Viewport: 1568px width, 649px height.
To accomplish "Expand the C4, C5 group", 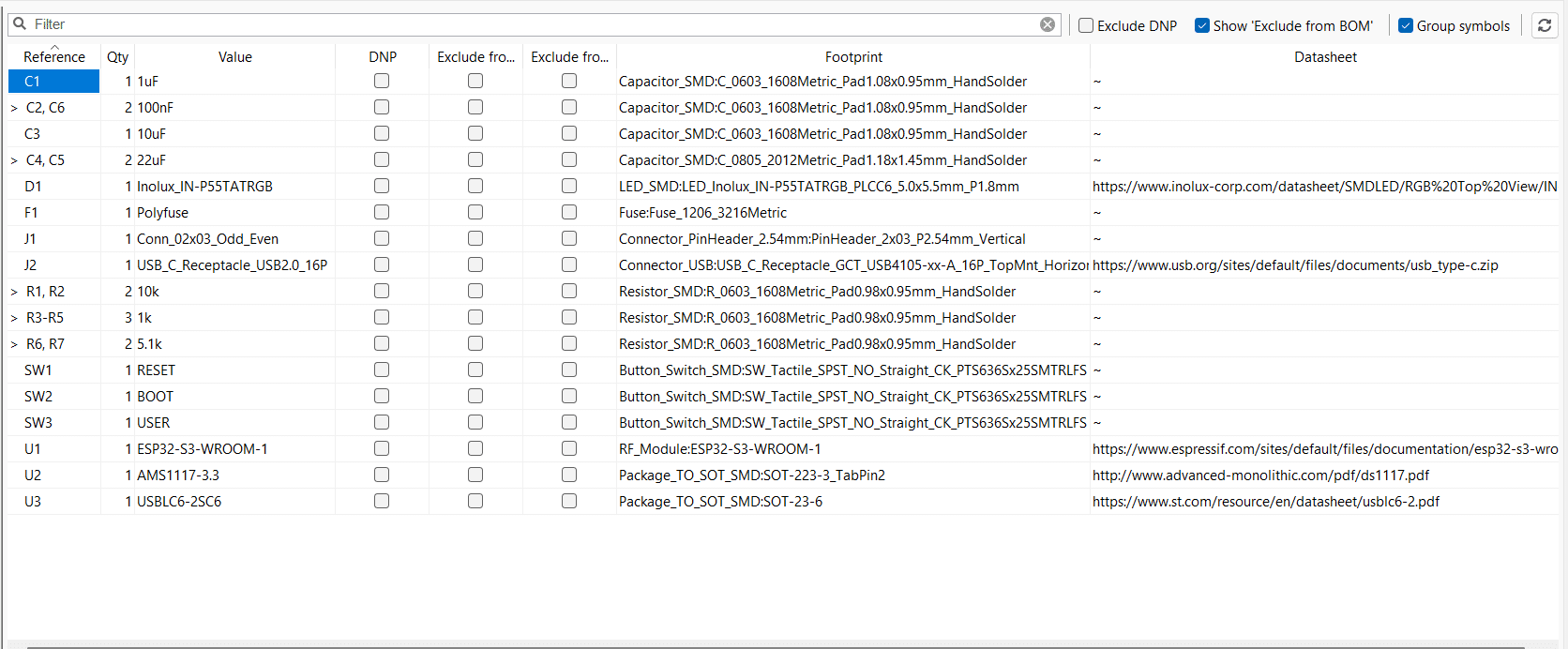I will click(14, 160).
